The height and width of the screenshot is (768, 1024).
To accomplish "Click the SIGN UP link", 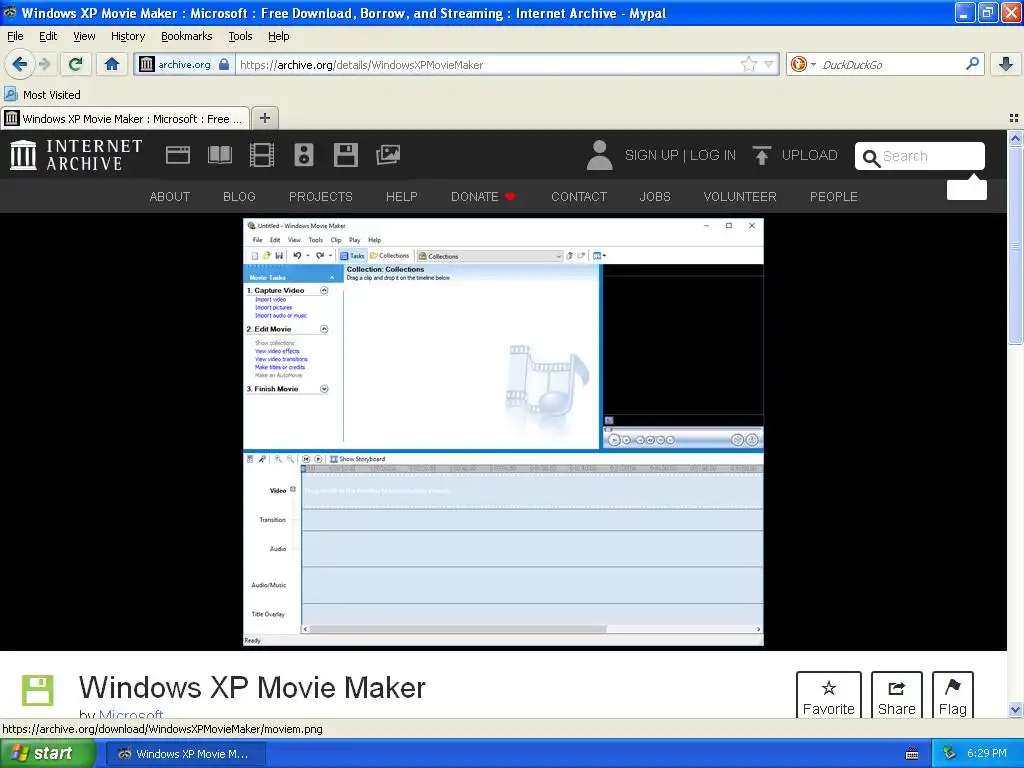I will [651, 155].
